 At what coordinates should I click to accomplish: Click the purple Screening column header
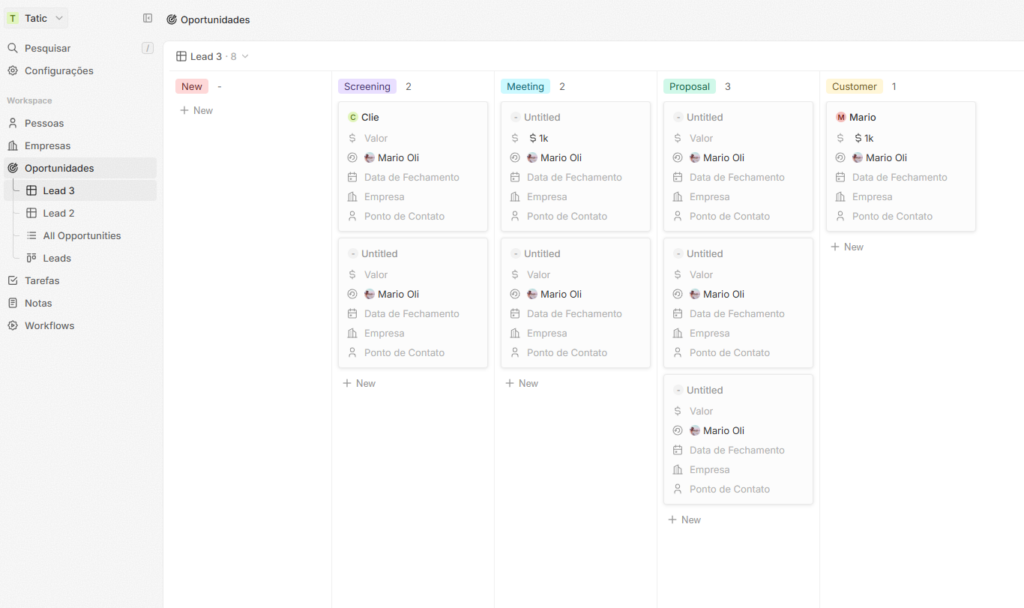pyautogui.click(x=367, y=87)
